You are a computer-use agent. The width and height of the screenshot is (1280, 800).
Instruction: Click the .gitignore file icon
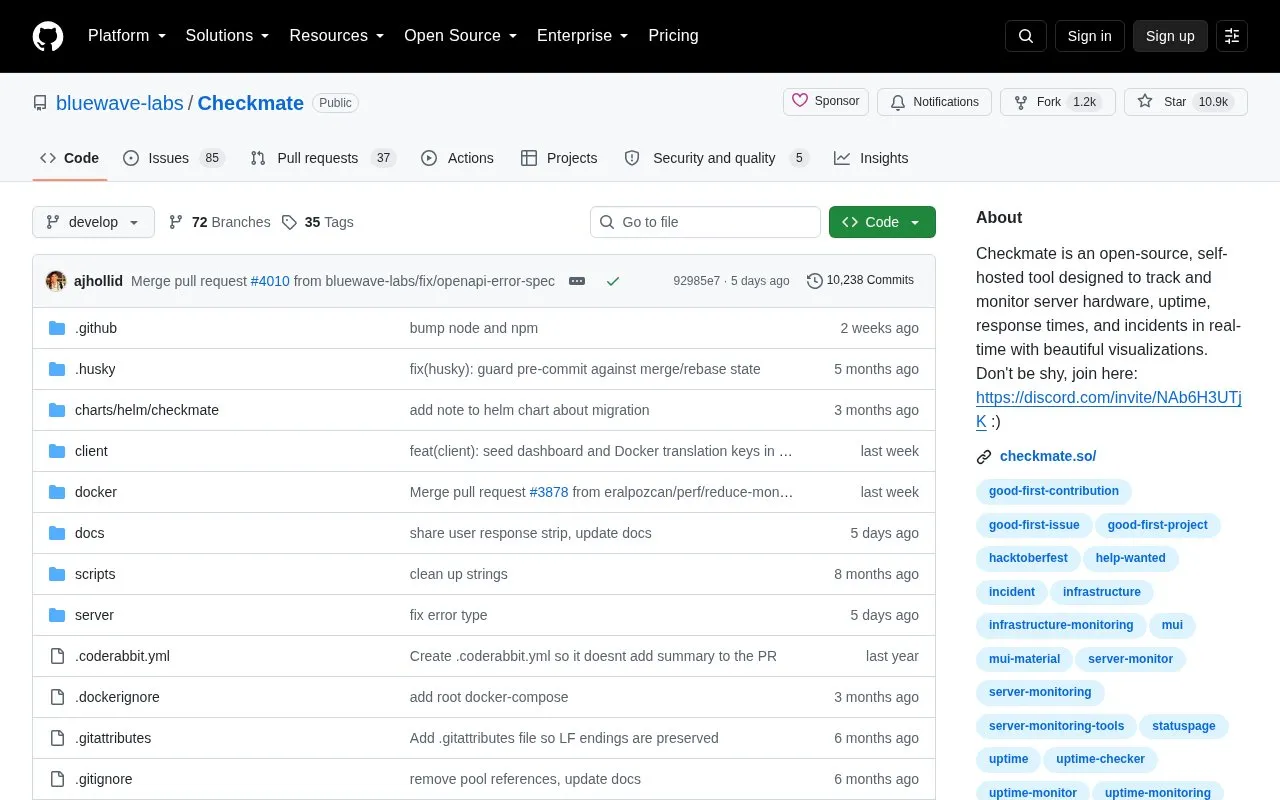click(x=57, y=779)
